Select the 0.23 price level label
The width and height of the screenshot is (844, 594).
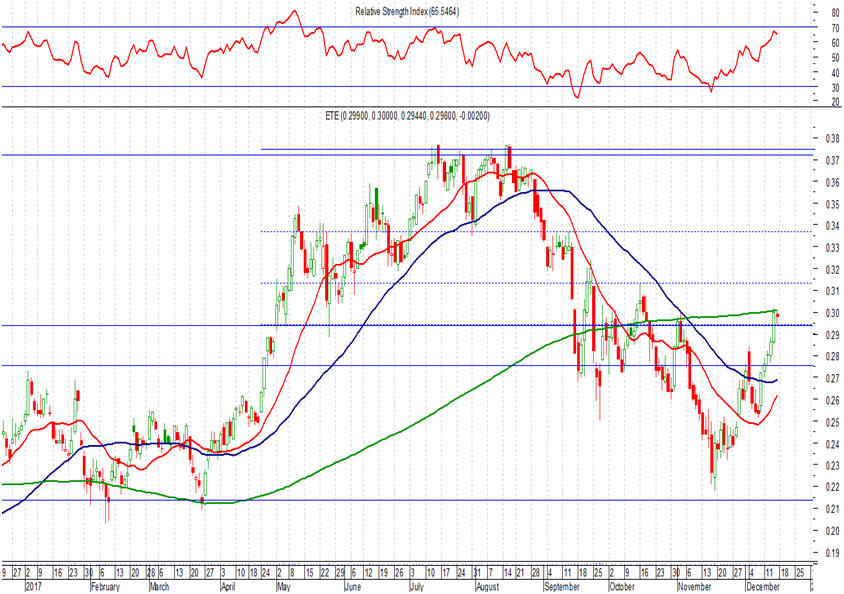[x=833, y=465]
